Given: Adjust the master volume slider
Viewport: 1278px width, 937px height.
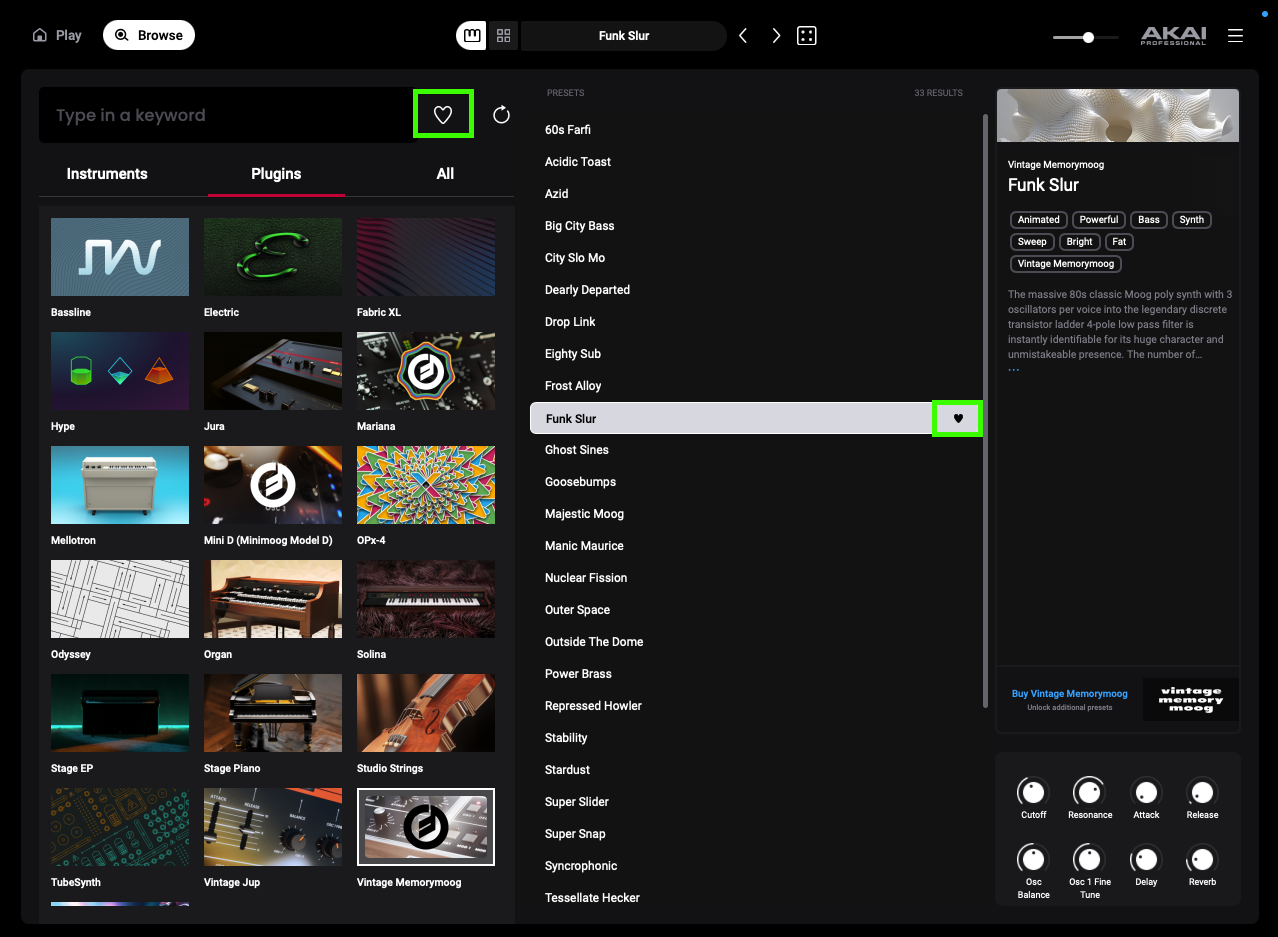Looking at the screenshot, I should coord(1087,37).
